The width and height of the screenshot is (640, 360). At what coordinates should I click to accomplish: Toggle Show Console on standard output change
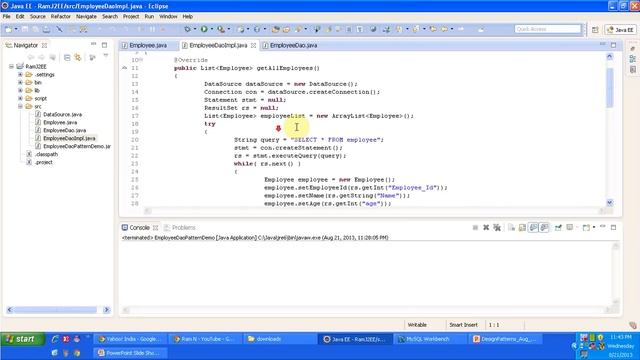tap(533, 227)
